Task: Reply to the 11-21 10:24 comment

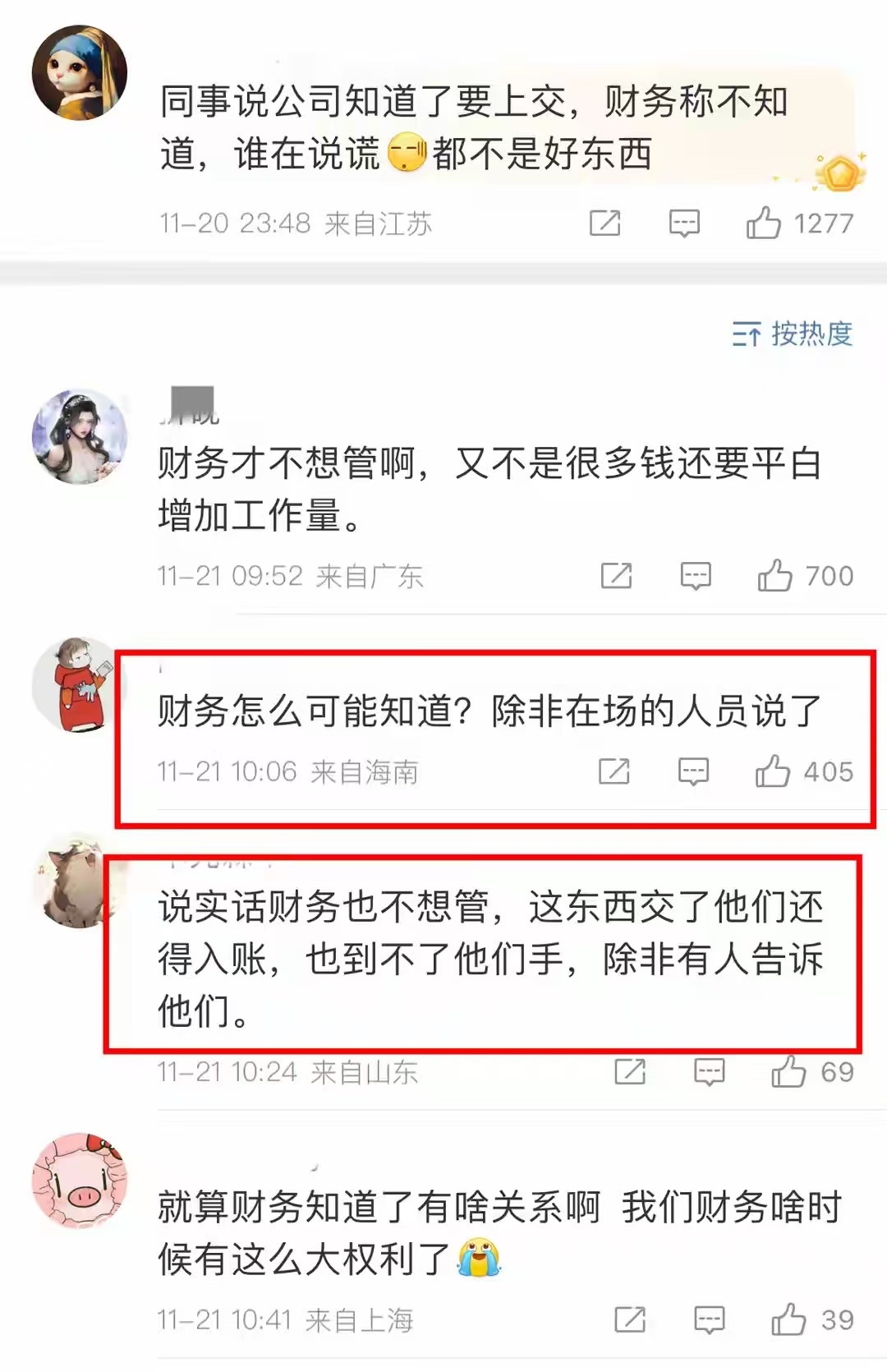Action: coord(710,1072)
